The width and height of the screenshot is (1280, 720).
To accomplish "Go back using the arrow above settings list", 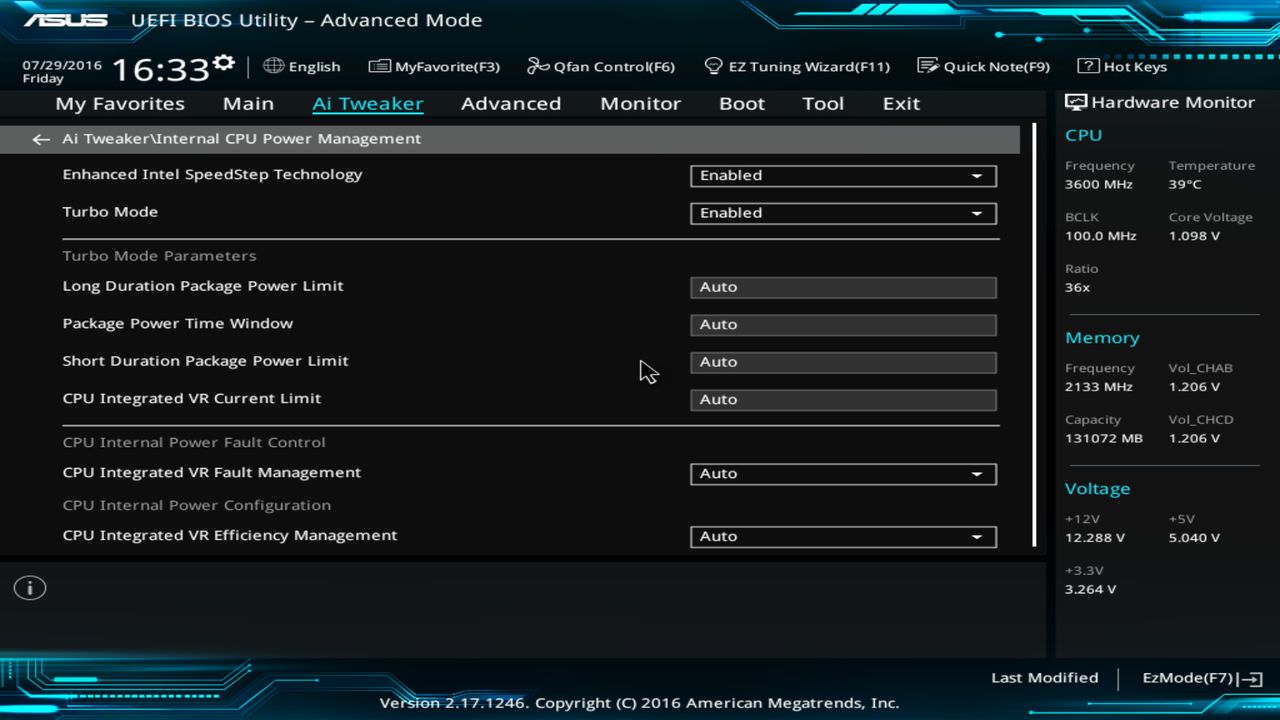I will point(40,139).
